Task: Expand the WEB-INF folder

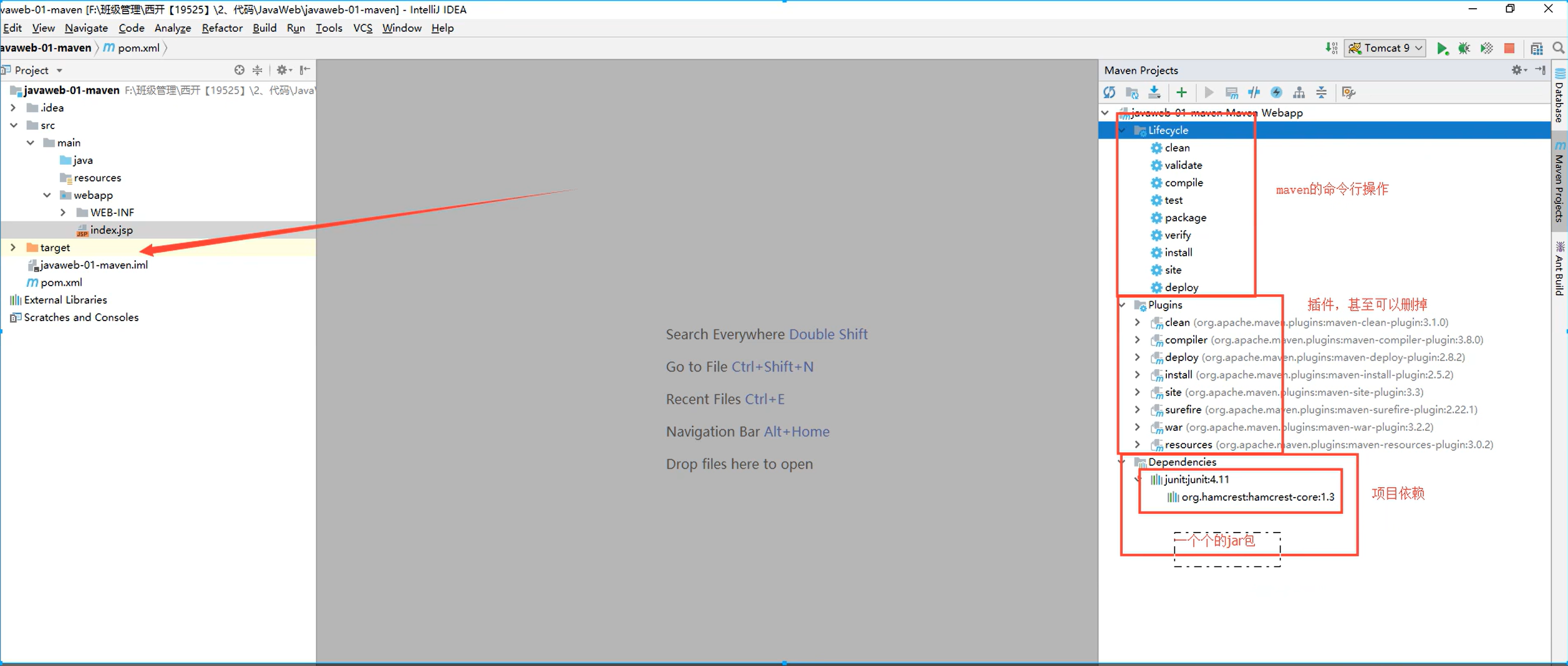Action: pyautogui.click(x=63, y=212)
